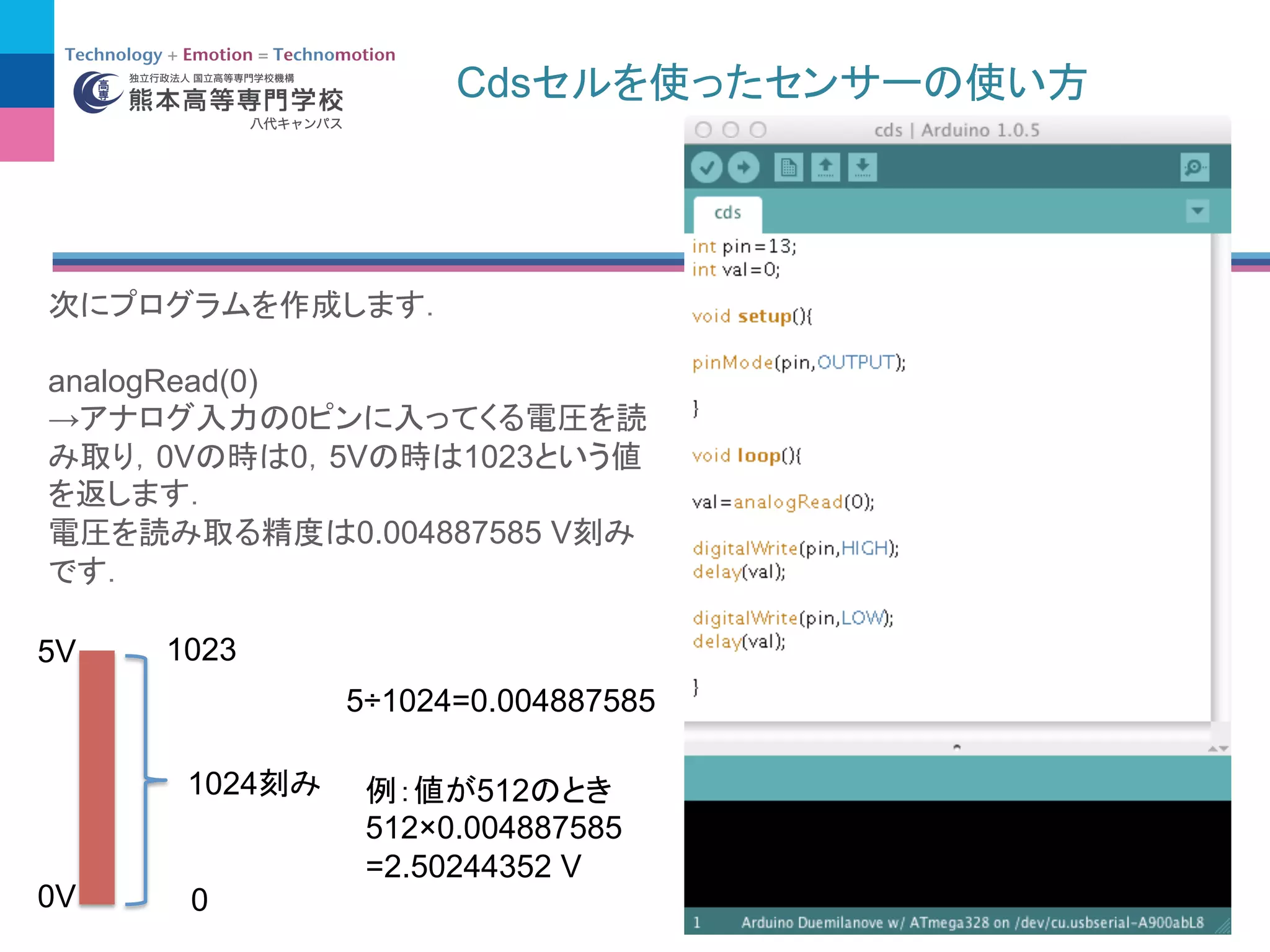This screenshot has width=1270, height=952.
Task: Click the 'void loop(){' line
Action: pyautogui.click(x=747, y=456)
